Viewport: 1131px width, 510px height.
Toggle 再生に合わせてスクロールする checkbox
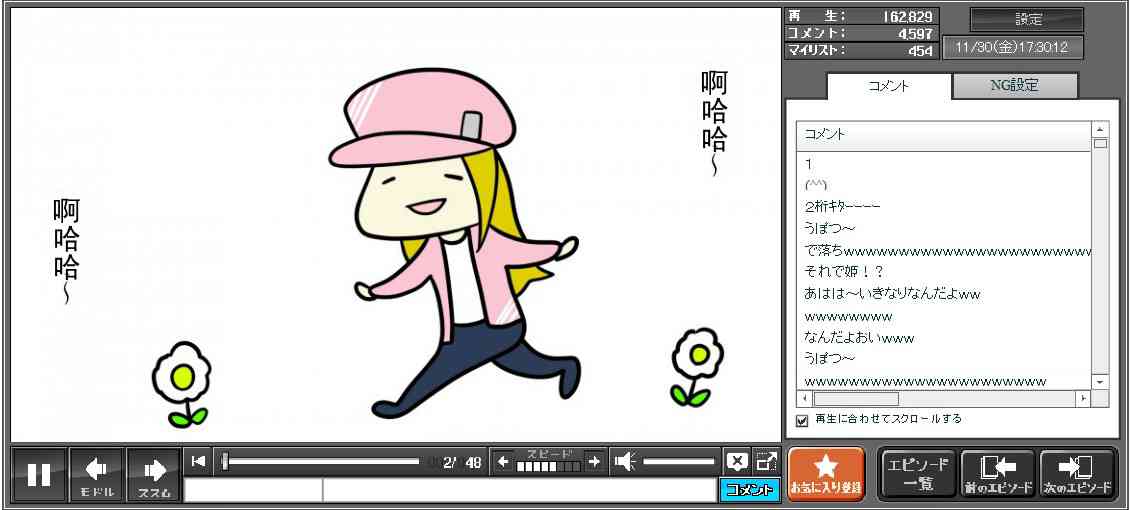pos(802,420)
